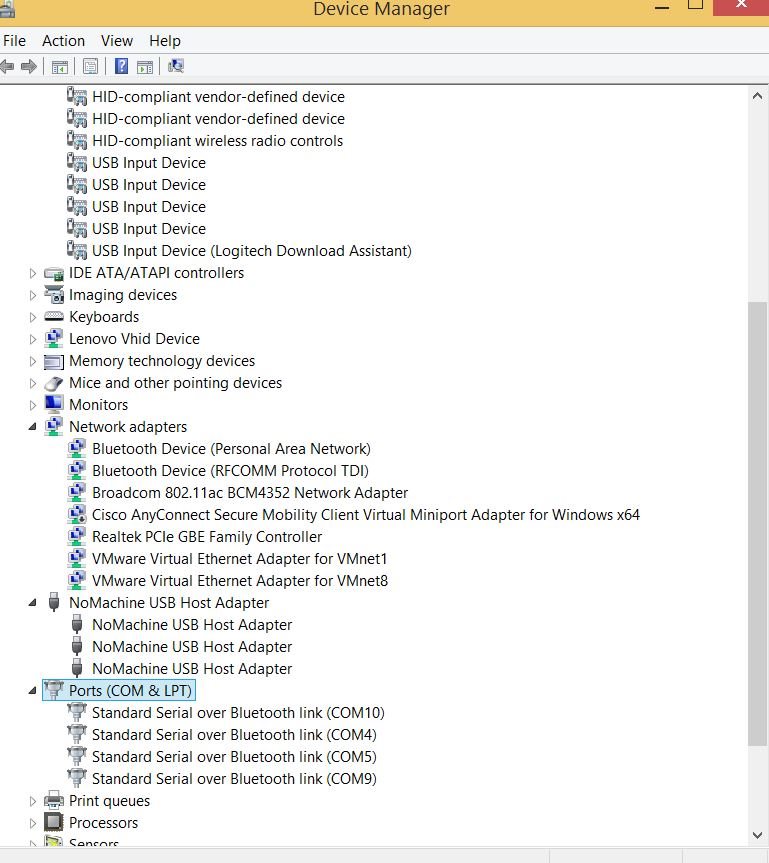Screen dimensions: 769x863
Task: Select USB Input Device (Logitech Download Assistant)
Action: pyautogui.click(x=252, y=251)
